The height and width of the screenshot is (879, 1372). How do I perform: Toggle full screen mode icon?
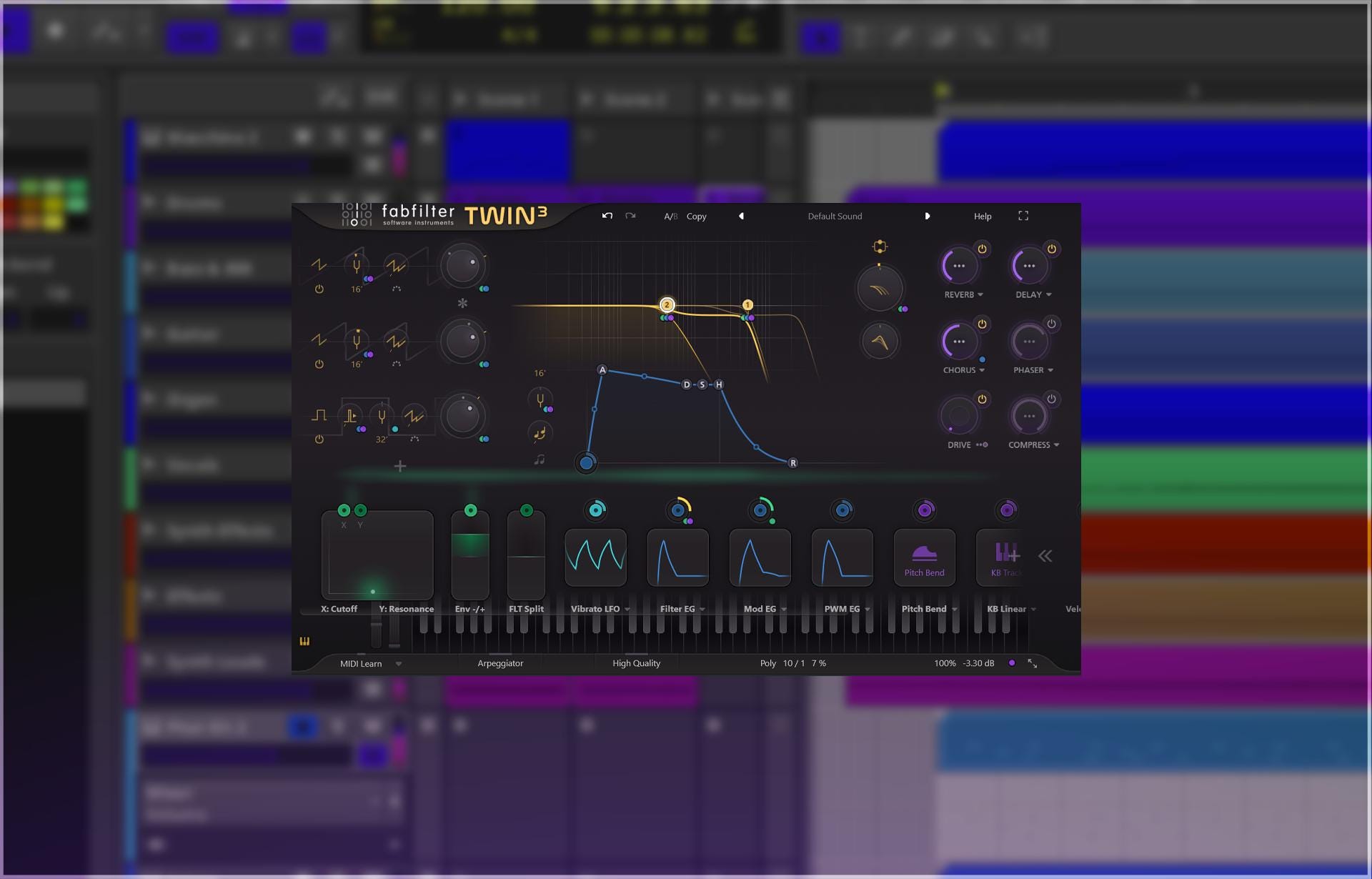click(x=1023, y=216)
